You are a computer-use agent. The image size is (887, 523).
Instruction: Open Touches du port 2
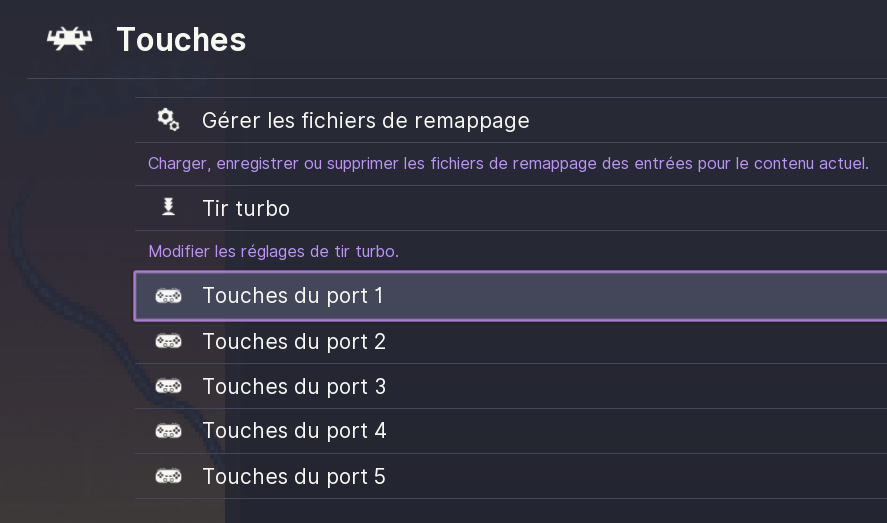coord(294,342)
